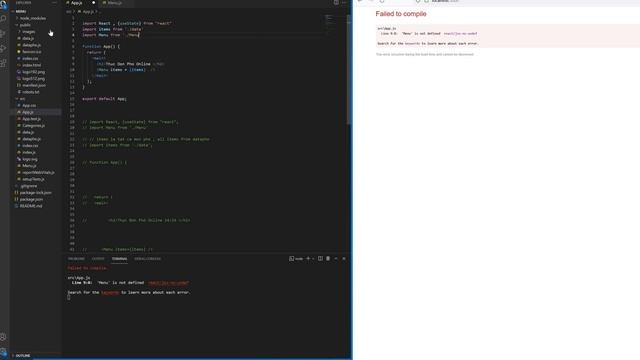Open the Accounts icon in activity bar
The height and width of the screenshot is (360, 640).
(4, 337)
